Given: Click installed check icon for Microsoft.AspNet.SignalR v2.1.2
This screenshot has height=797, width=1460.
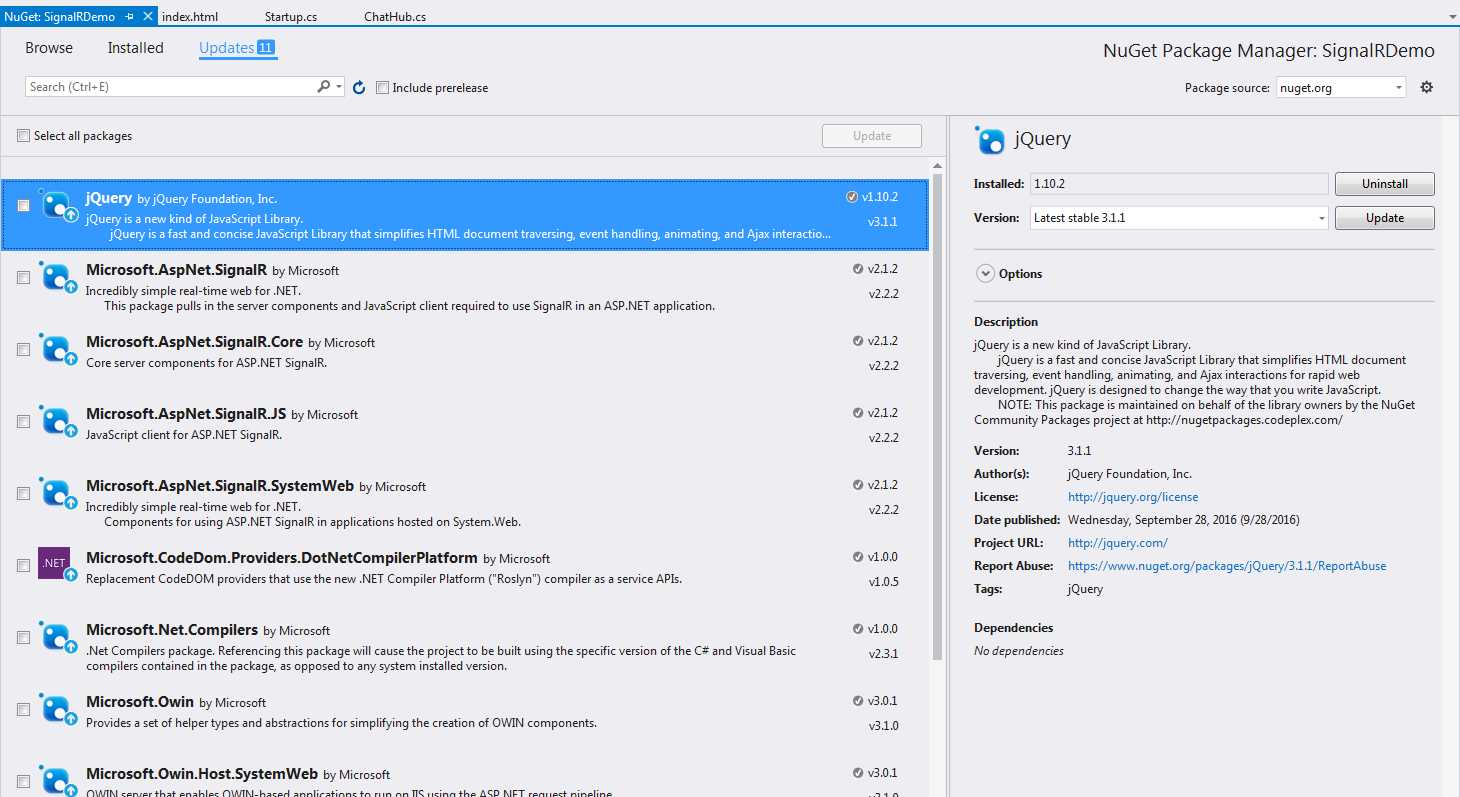Looking at the screenshot, I should click(858, 269).
